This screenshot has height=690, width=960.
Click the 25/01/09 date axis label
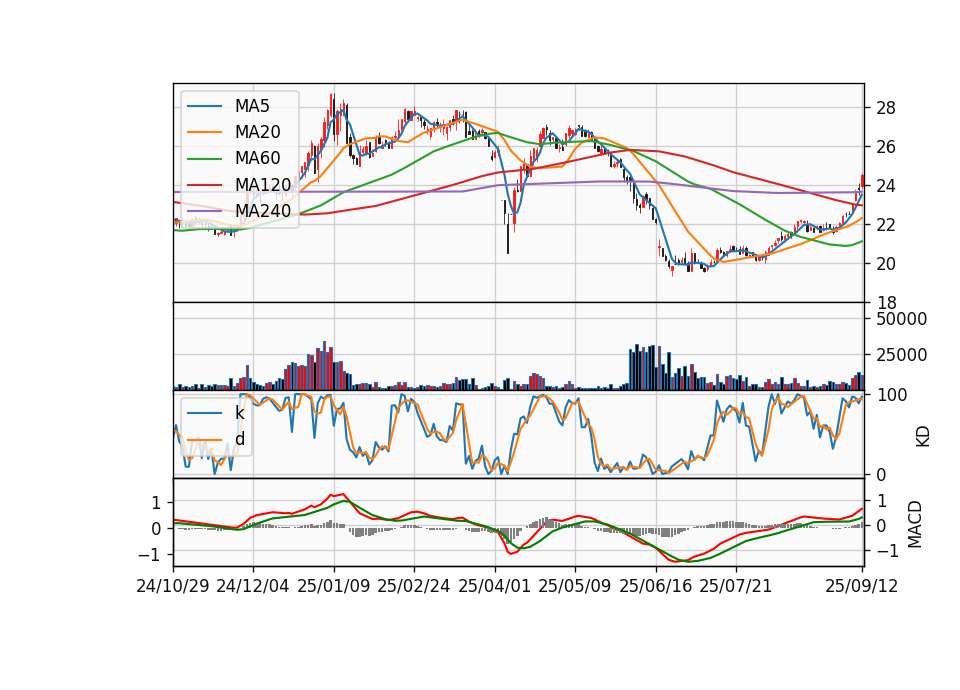334,586
